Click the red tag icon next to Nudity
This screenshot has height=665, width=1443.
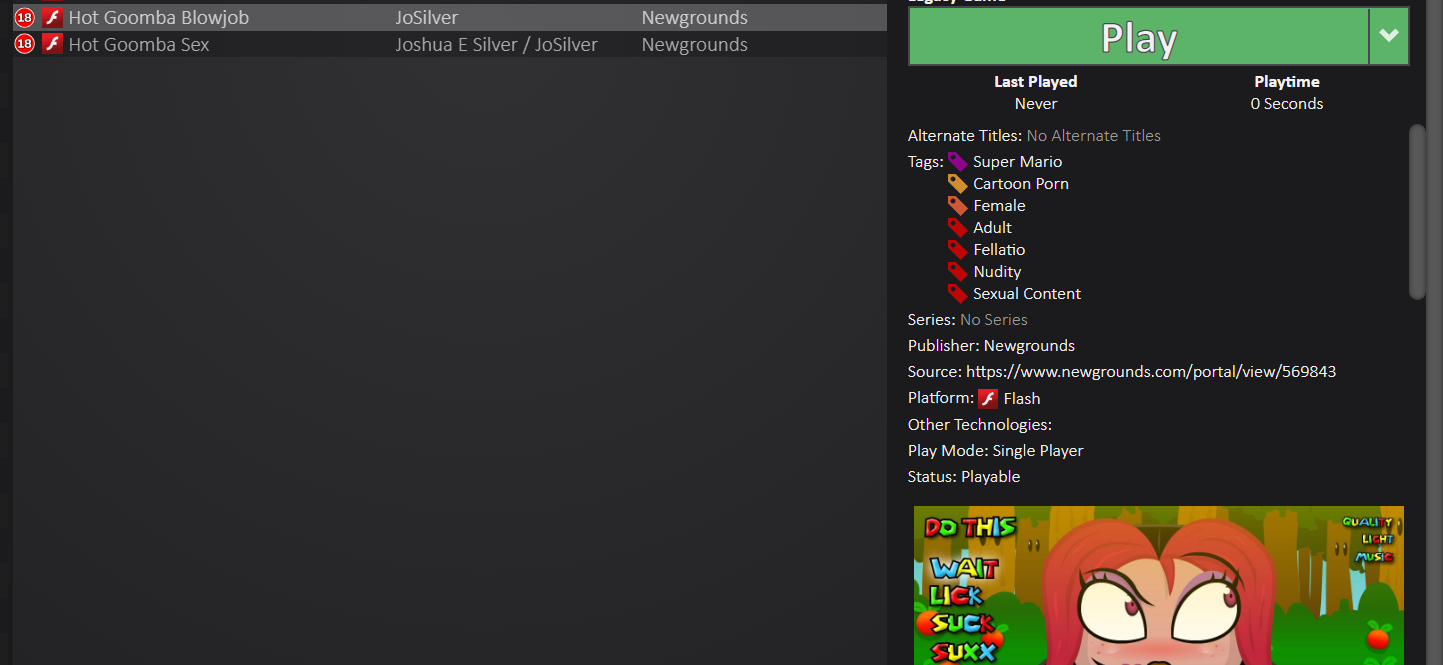[x=957, y=271]
